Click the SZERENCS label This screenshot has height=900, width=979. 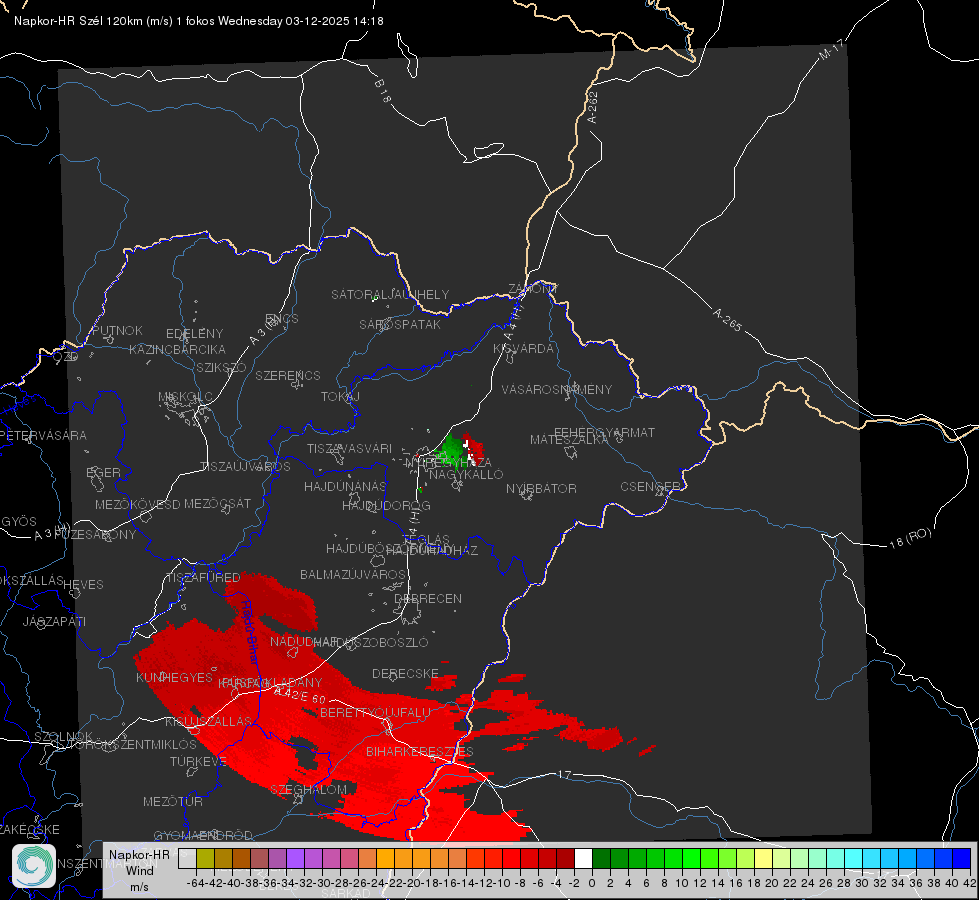coord(288,375)
